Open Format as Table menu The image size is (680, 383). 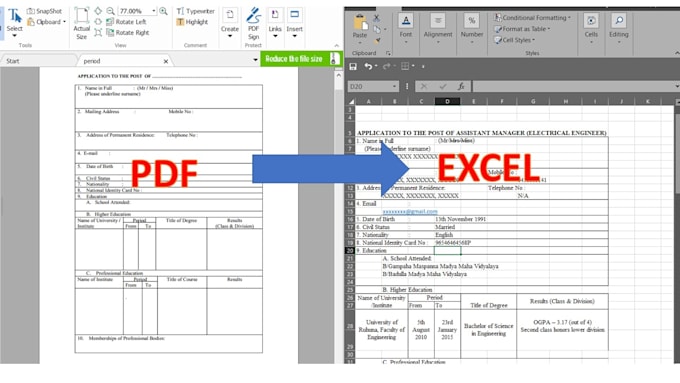point(522,29)
